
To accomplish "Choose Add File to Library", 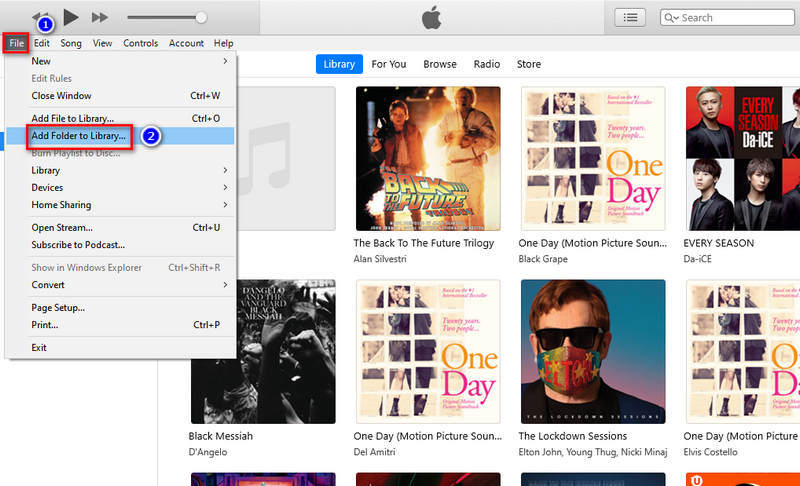I will pyautogui.click(x=120, y=118).
